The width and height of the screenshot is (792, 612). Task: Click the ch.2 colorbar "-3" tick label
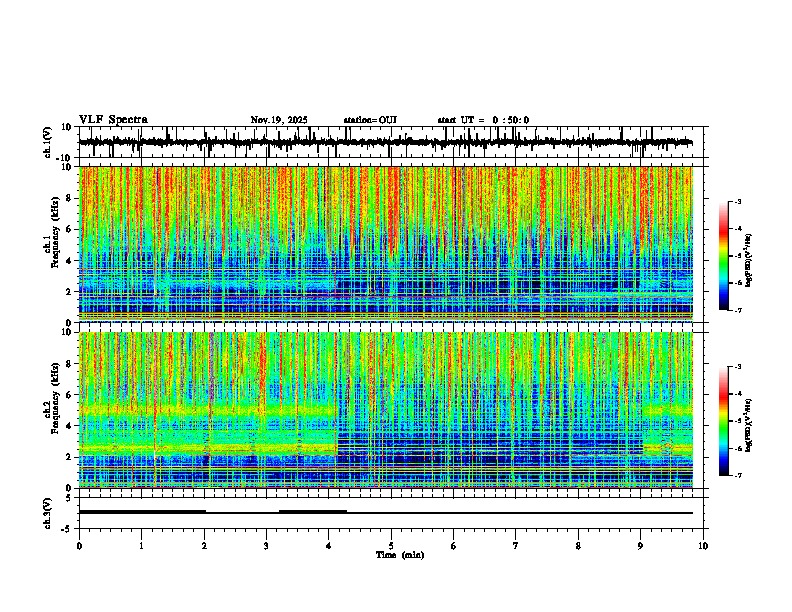(738, 367)
